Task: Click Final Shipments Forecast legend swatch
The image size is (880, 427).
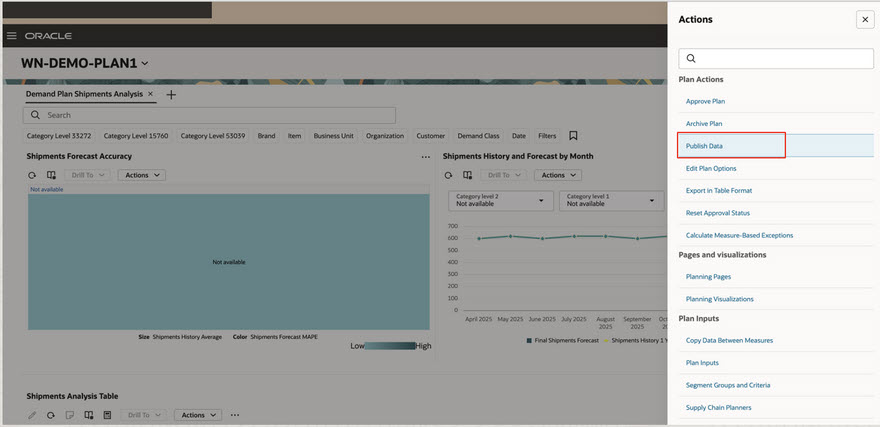Action: pos(529,341)
